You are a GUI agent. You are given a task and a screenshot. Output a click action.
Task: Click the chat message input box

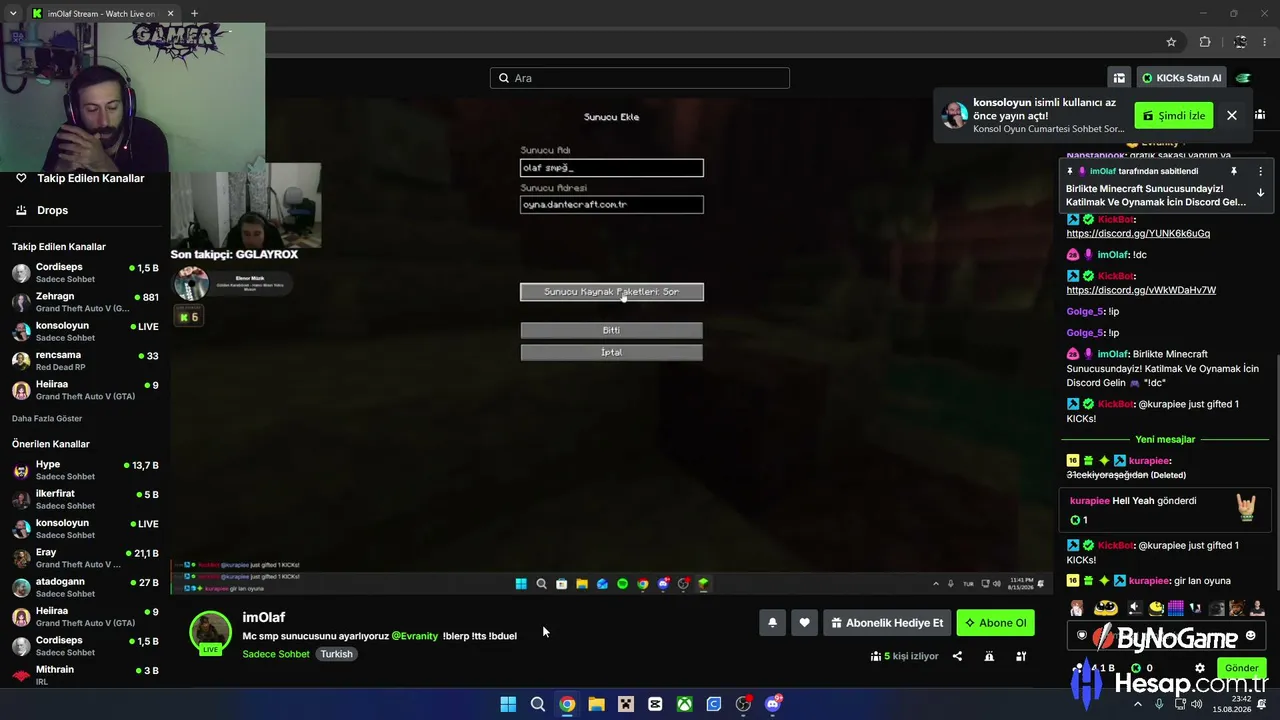click(1165, 636)
